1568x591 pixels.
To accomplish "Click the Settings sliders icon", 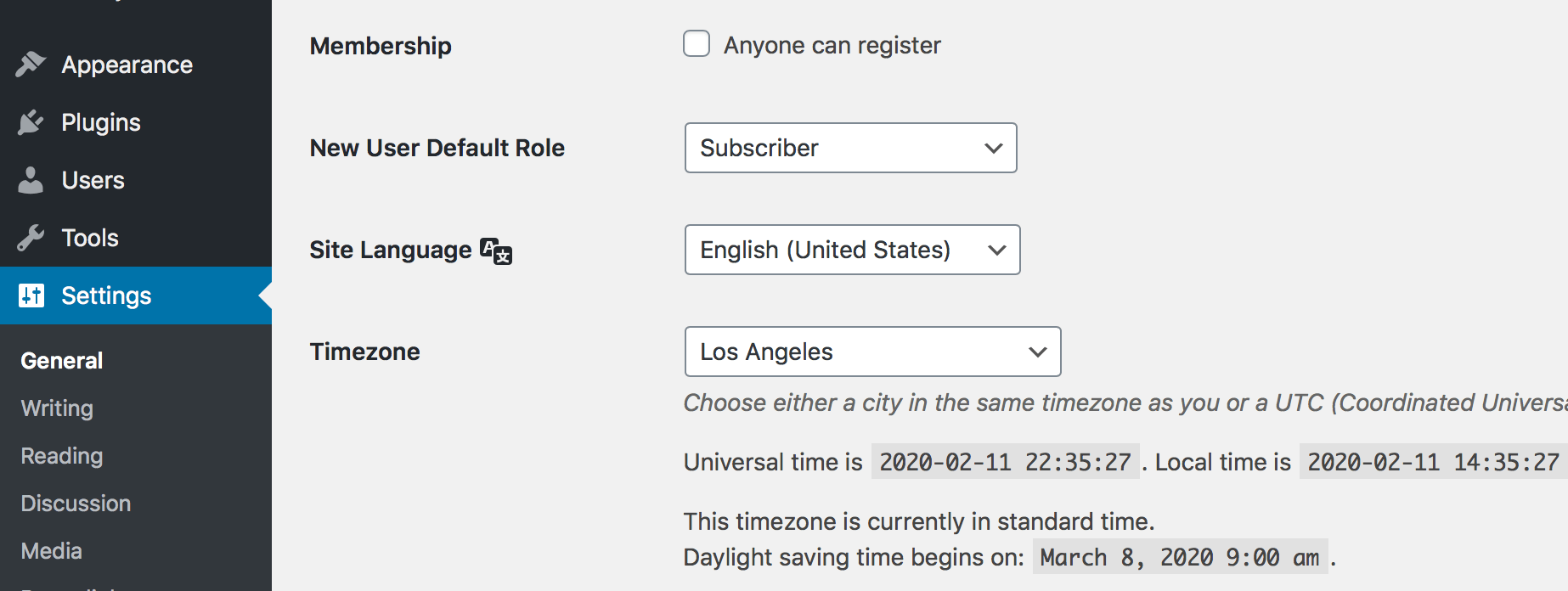I will [31, 295].
